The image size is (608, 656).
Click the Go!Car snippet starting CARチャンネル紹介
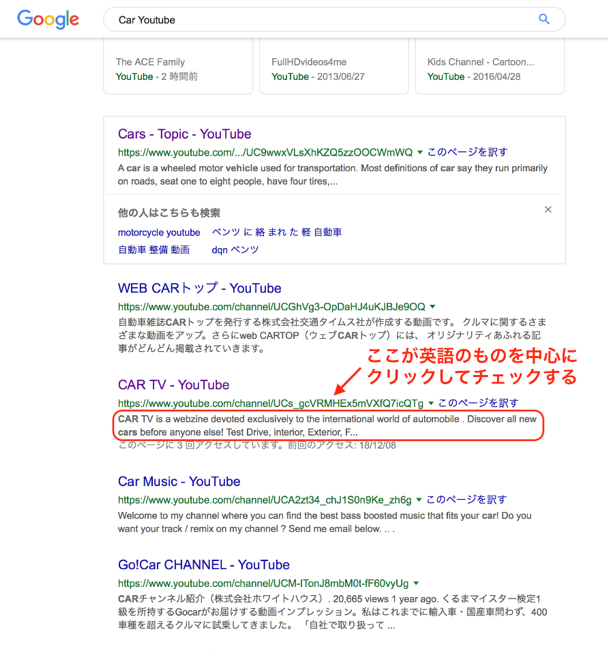[x=332, y=612]
